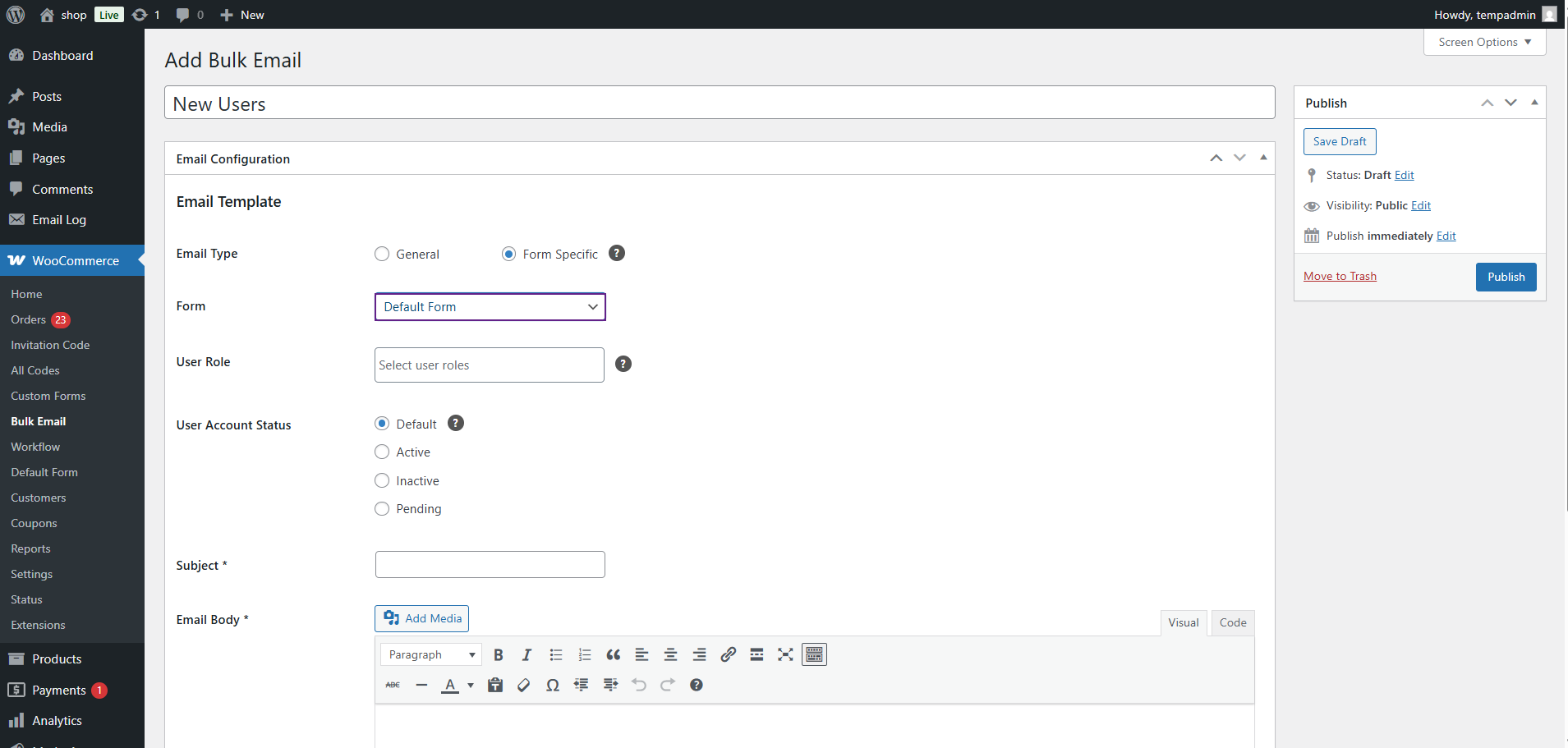The width and height of the screenshot is (1568, 748).
Task: Open Custom Forms in WooCommerce menu
Action: point(48,397)
